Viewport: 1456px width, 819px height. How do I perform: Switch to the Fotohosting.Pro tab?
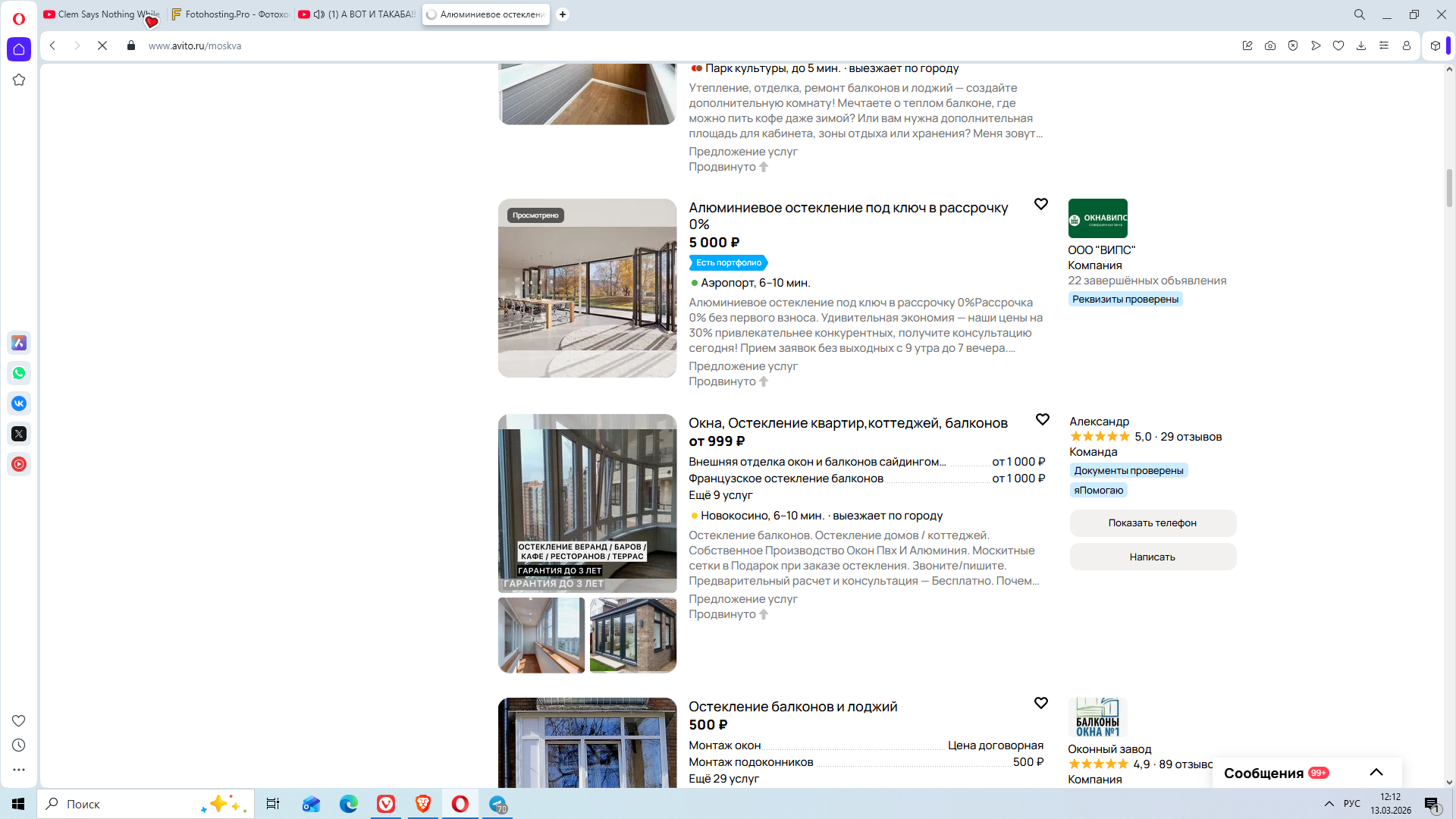pos(231,14)
